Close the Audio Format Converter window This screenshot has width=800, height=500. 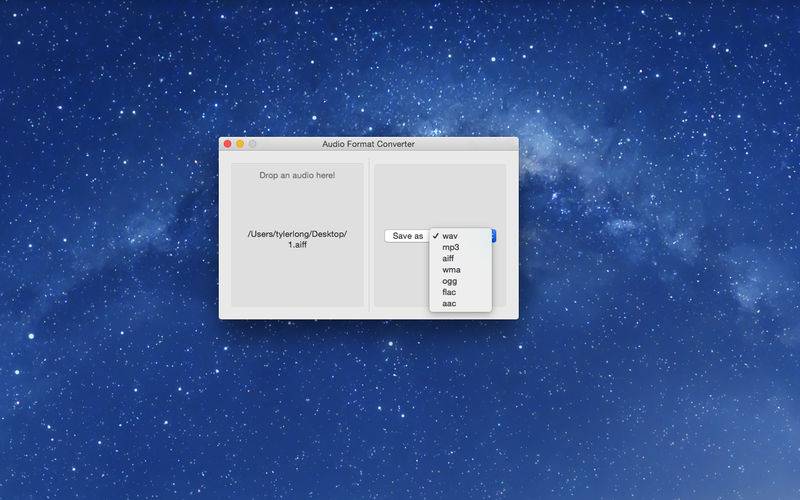(x=228, y=144)
